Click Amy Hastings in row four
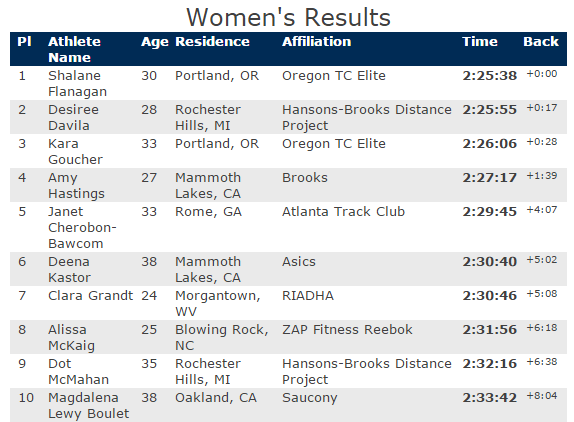 click(76, 186)
